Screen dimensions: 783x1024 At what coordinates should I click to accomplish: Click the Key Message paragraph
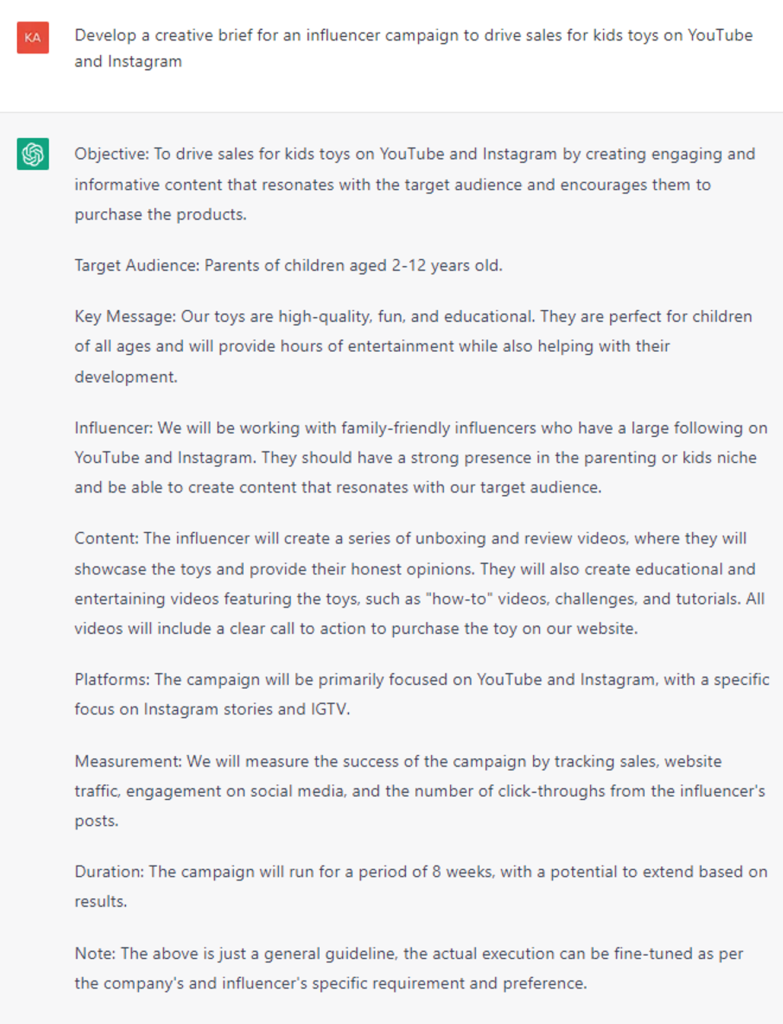[x=413, y=346]
